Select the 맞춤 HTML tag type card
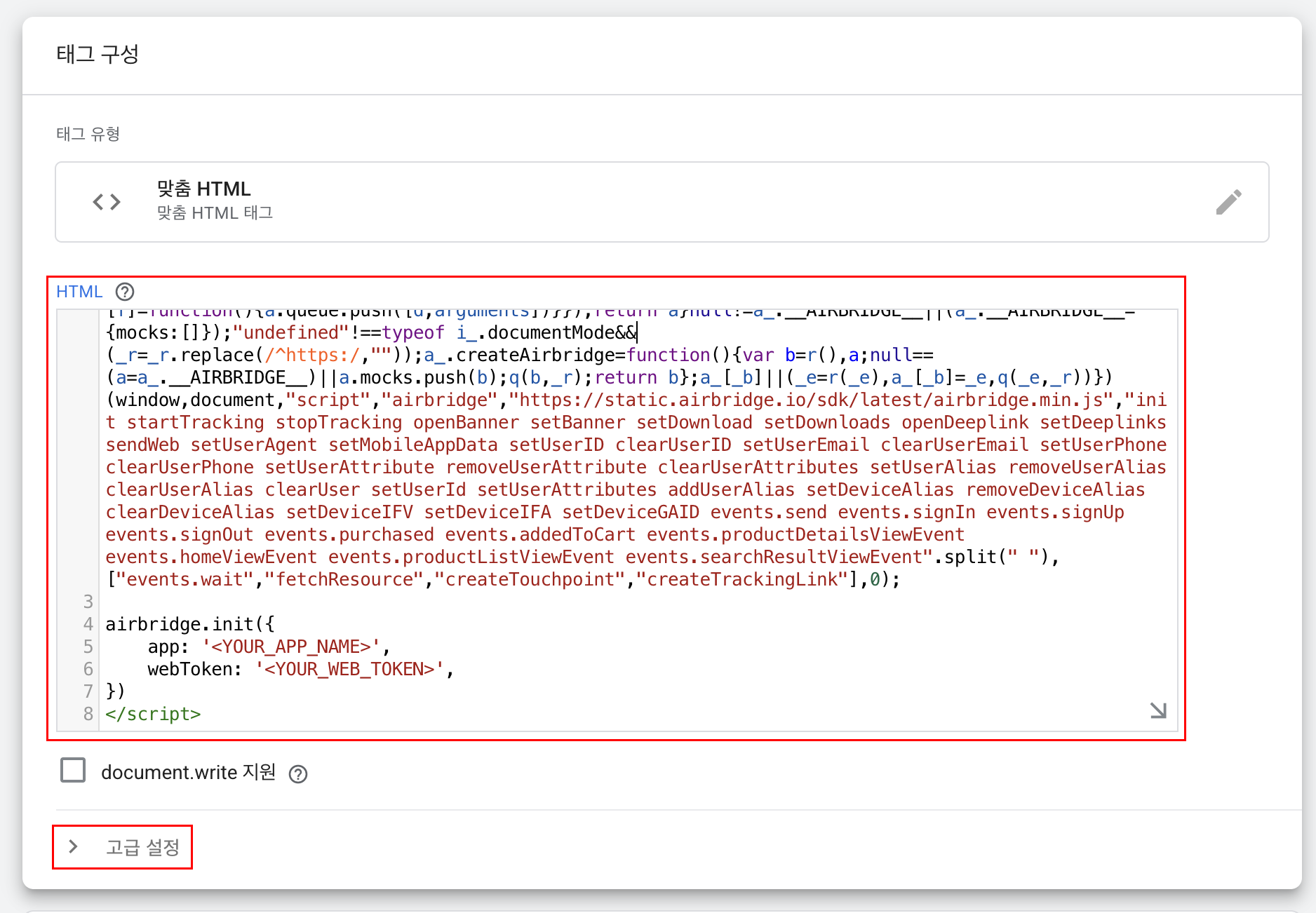1316x913 pixels. click(x=662, y=202)
